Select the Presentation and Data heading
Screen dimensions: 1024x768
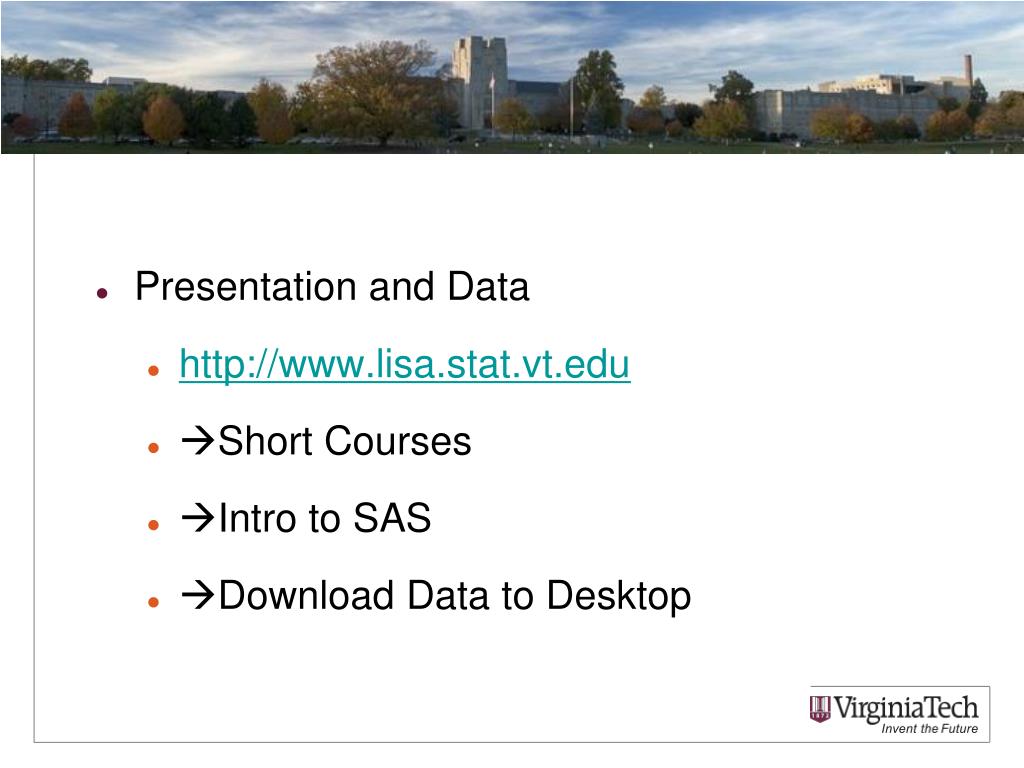(332, 287)
